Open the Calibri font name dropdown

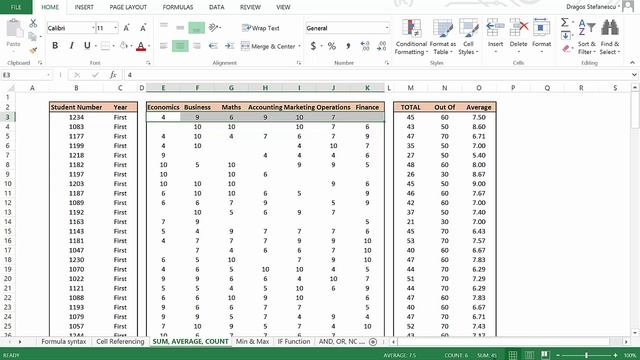[93, 28]
